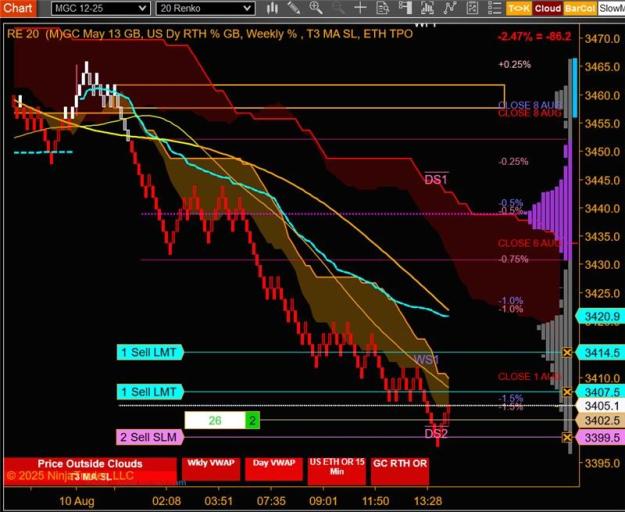Click the 3405.1 current price label
Image resolution: width=625 pixels, height=512 pixels.
click(602, 406)
